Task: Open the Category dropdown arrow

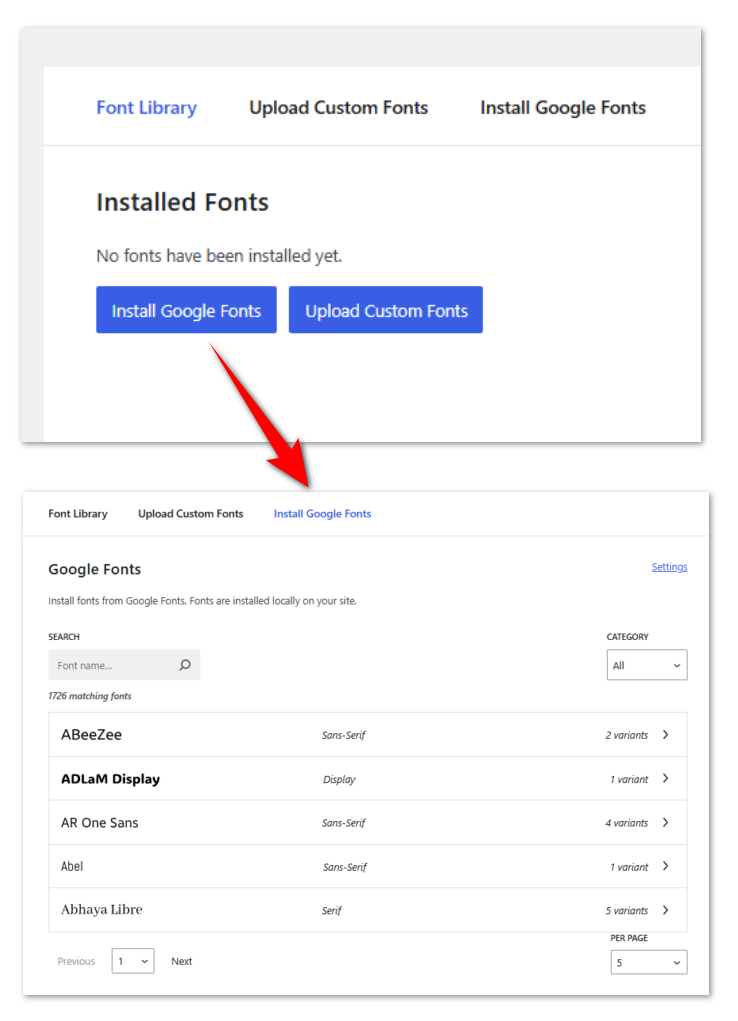Action: tap(679, 664)
